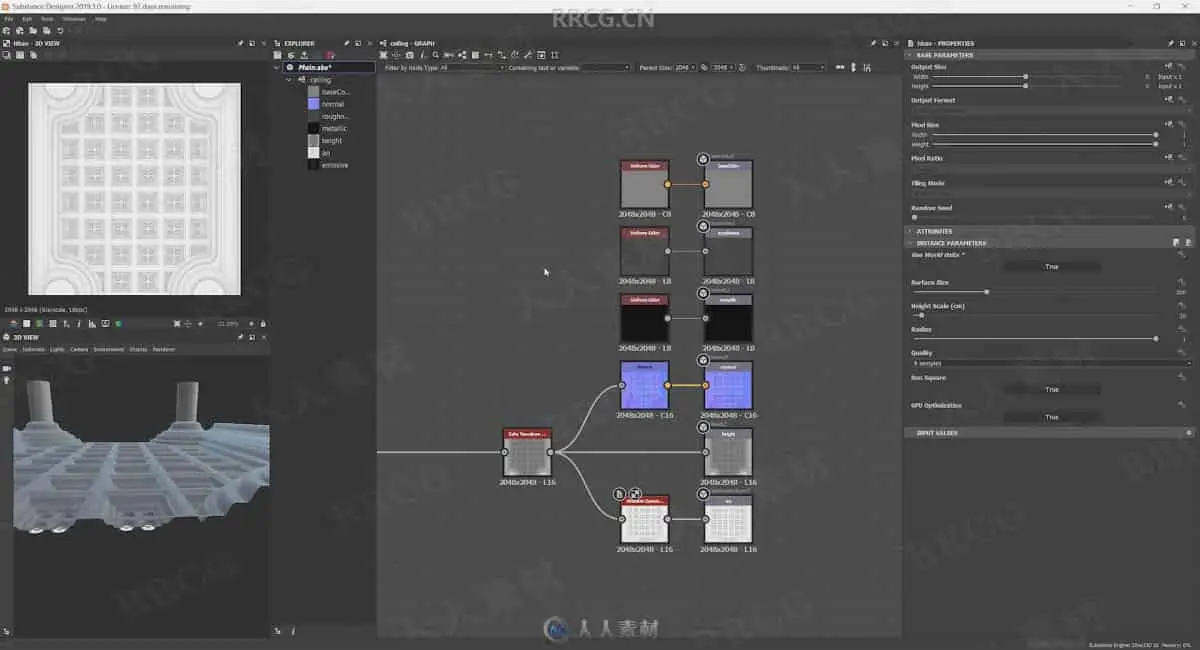Open the File menu
1200x650 pixels.
(8, 19)
